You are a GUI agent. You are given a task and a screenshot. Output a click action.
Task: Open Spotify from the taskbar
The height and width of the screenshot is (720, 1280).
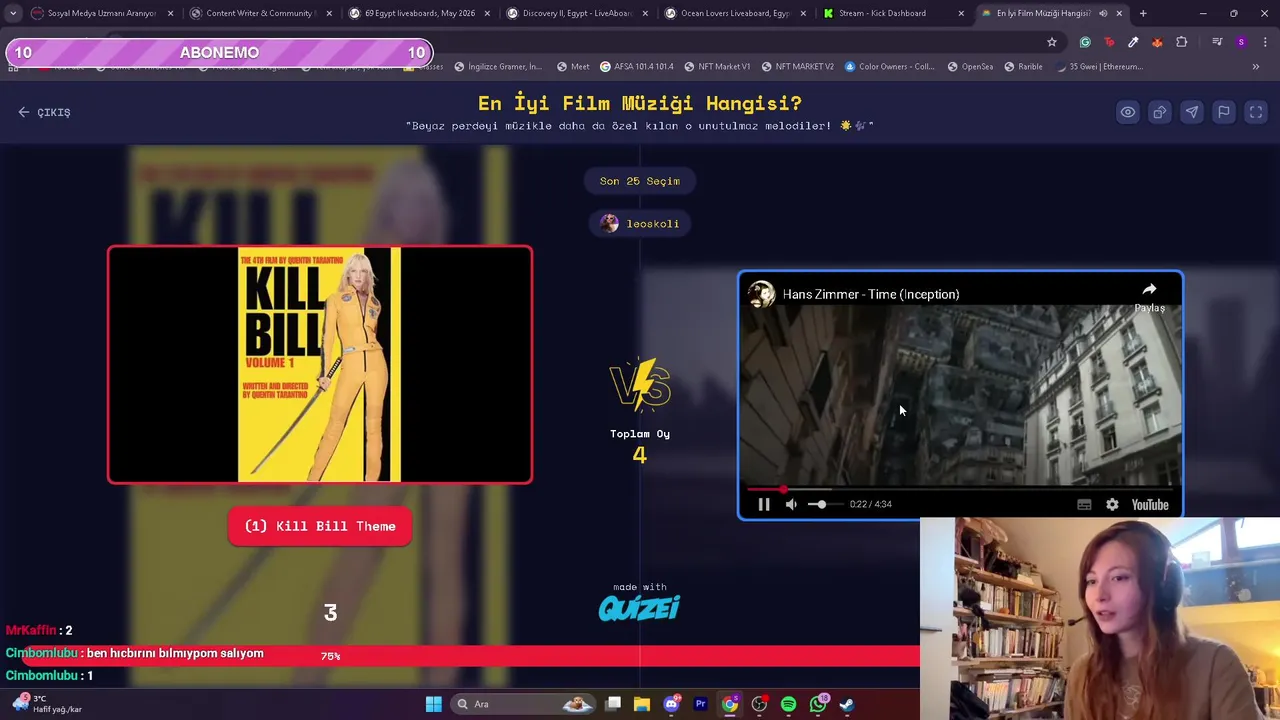[788, 704]
